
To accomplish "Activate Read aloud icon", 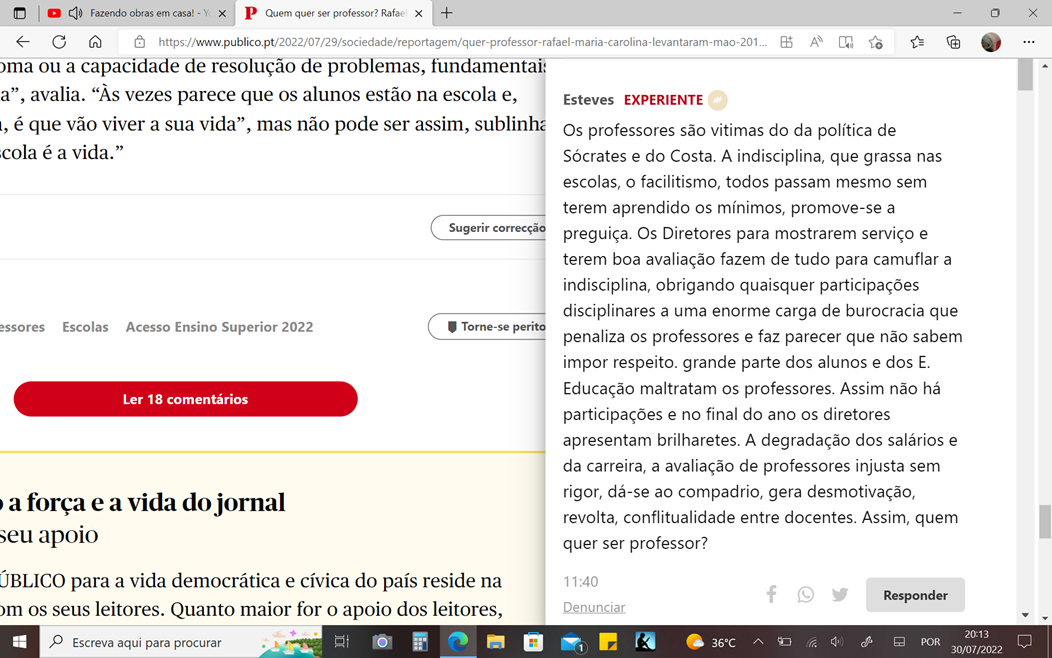I will pyautogui.click(x=816, y=42).
